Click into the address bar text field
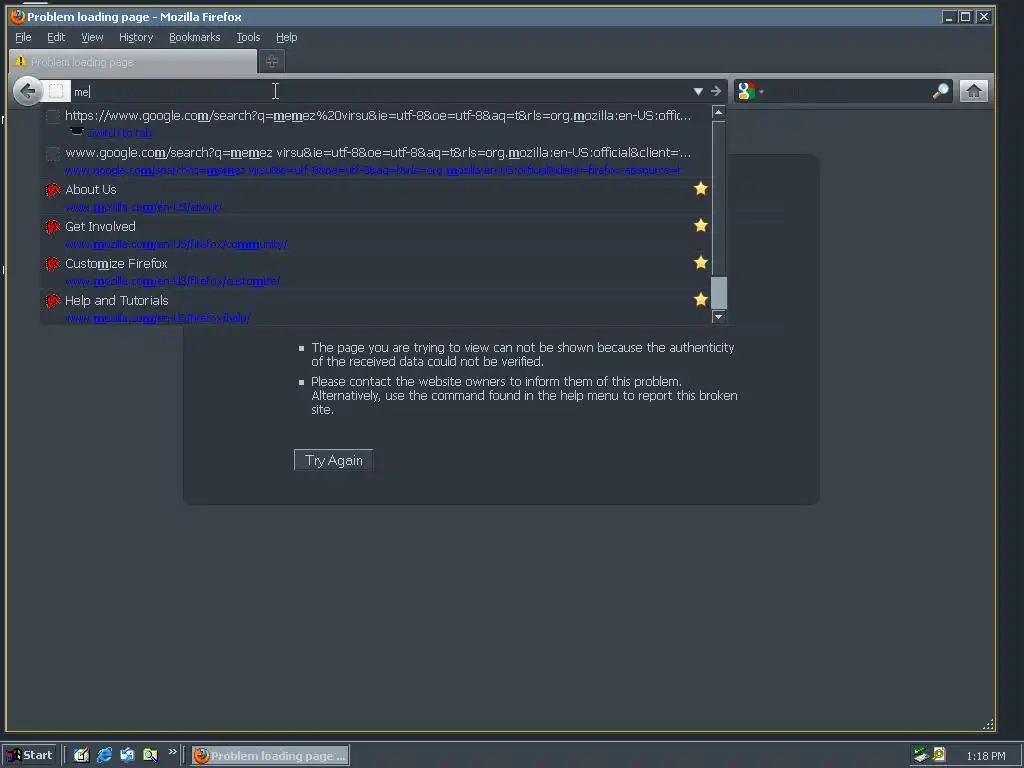The width and height of the screenshot is (1024, 768). point(379,91)
